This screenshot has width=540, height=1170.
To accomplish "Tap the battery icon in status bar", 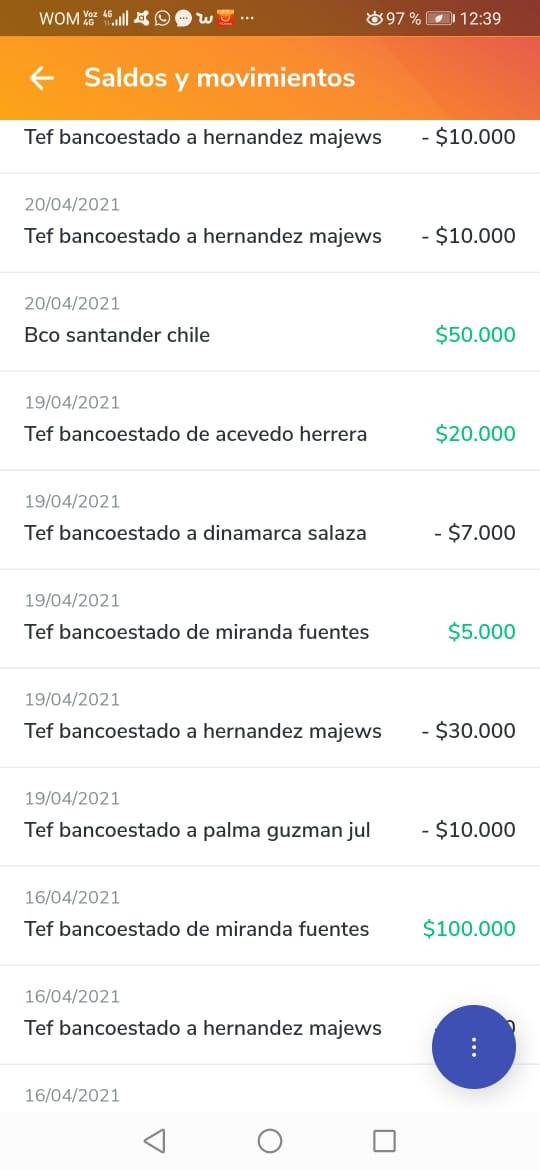I will [440, 18].
